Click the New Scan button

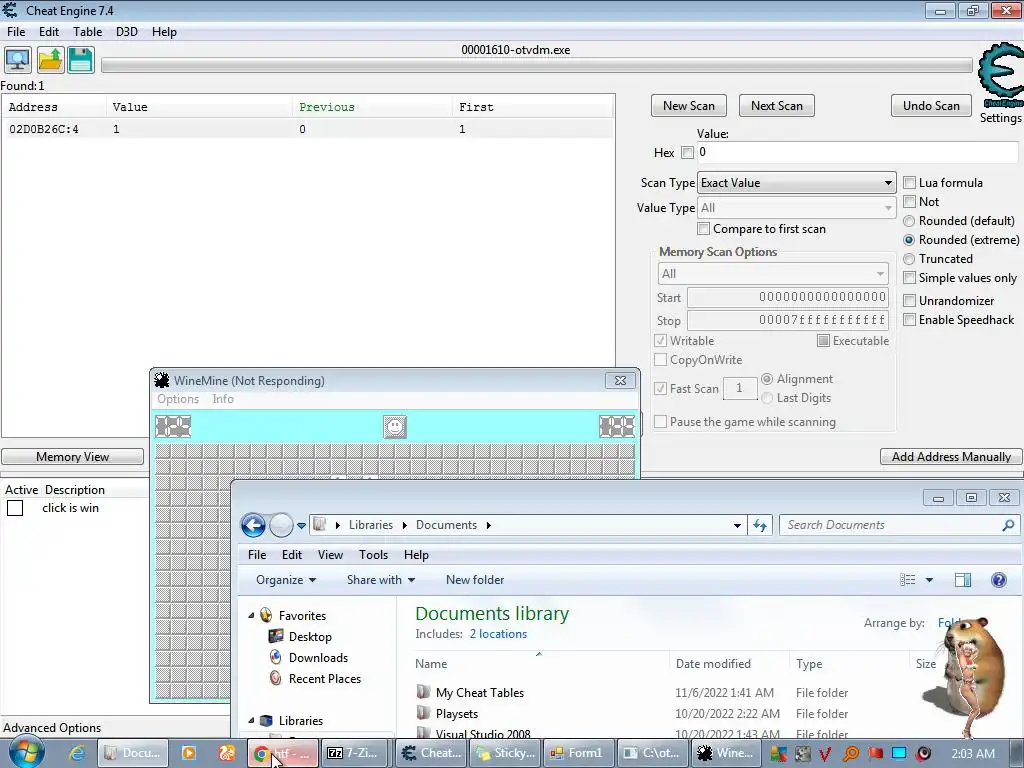tap(688, 106)
